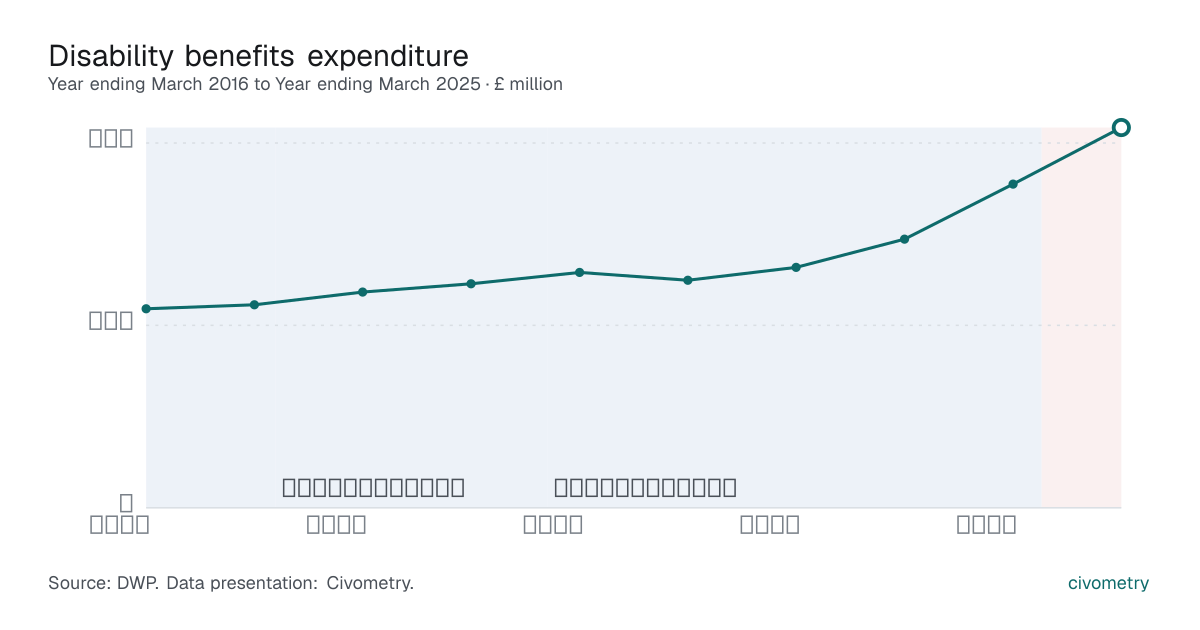This screenshot has height=630, width=1200.
Task: Click the topmost y-axis tick label
Action: pyautogui.click(x=112, y=139)
